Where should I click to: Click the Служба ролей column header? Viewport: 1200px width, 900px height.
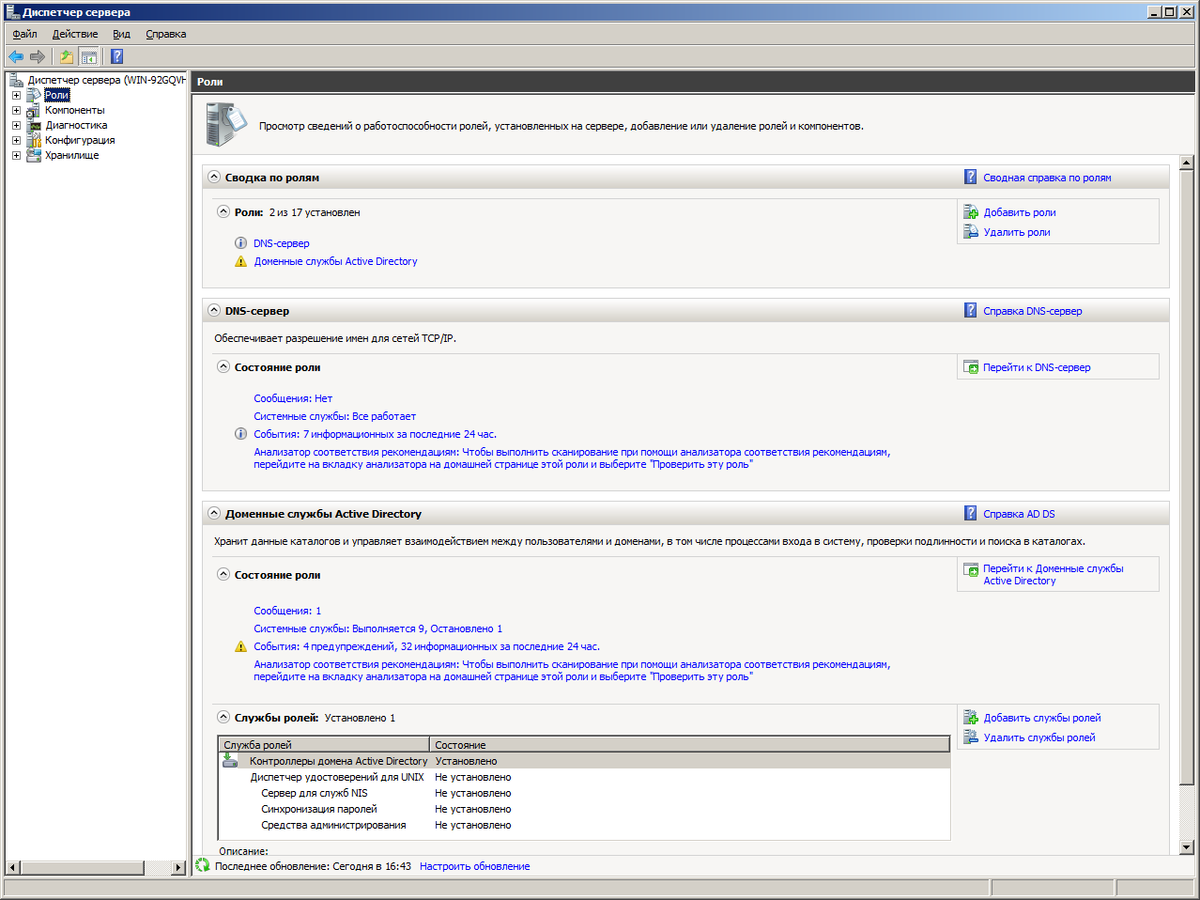point(324,745)
